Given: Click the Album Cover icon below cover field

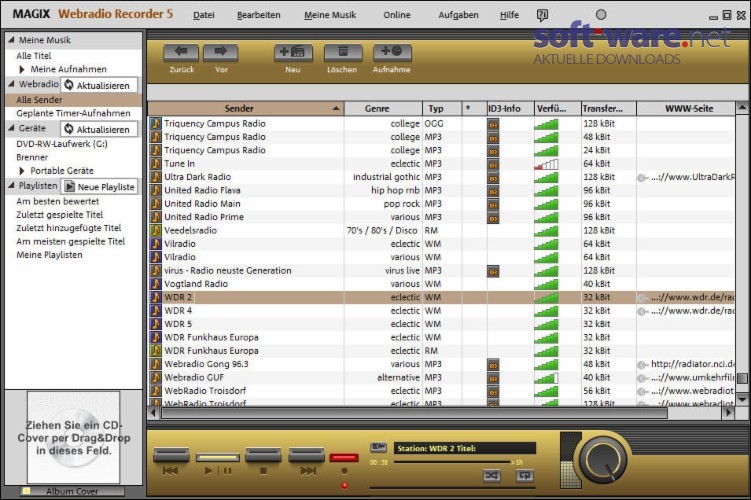Looking at the screenshot, I should click(26, 491).
